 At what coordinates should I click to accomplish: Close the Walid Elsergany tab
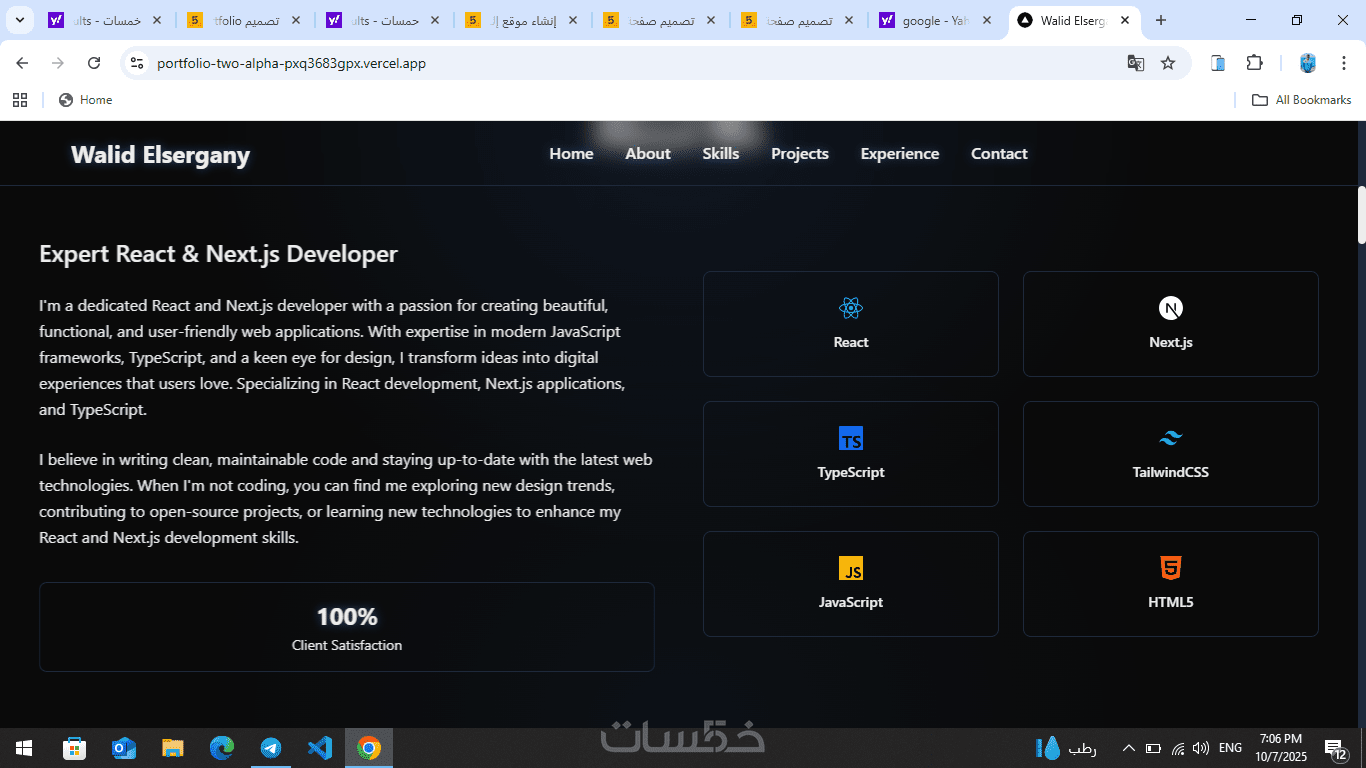1125,20
